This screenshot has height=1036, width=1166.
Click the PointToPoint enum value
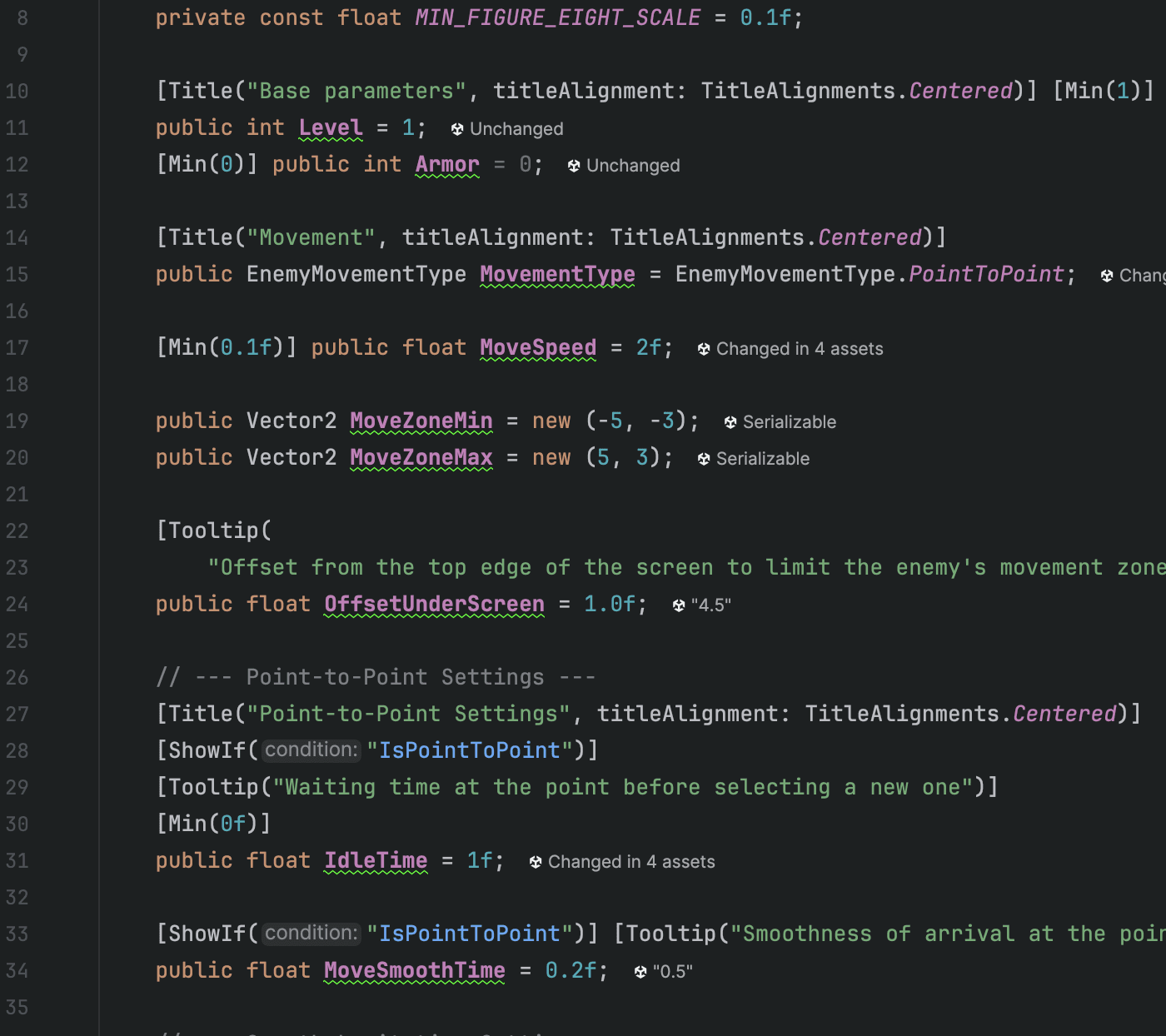tap(987, 274)
